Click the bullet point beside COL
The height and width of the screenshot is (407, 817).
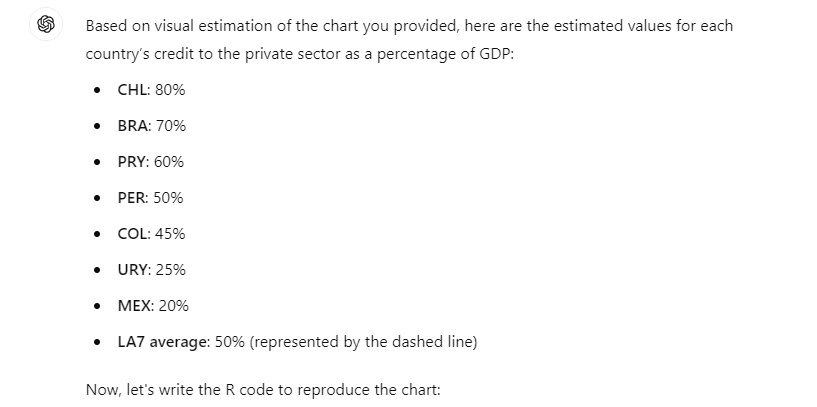click(x=97, y=234)
